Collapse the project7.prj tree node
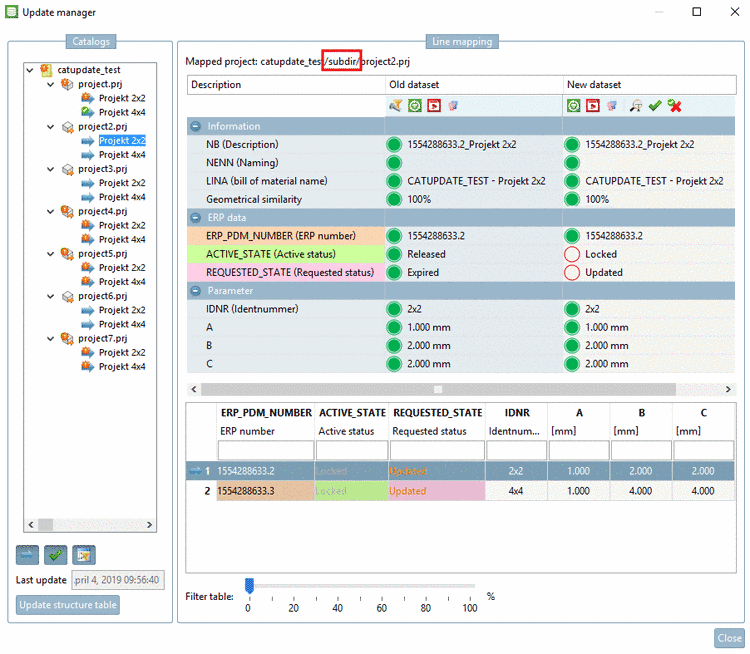The image size is (750, 654). click(x=51, y=339)
